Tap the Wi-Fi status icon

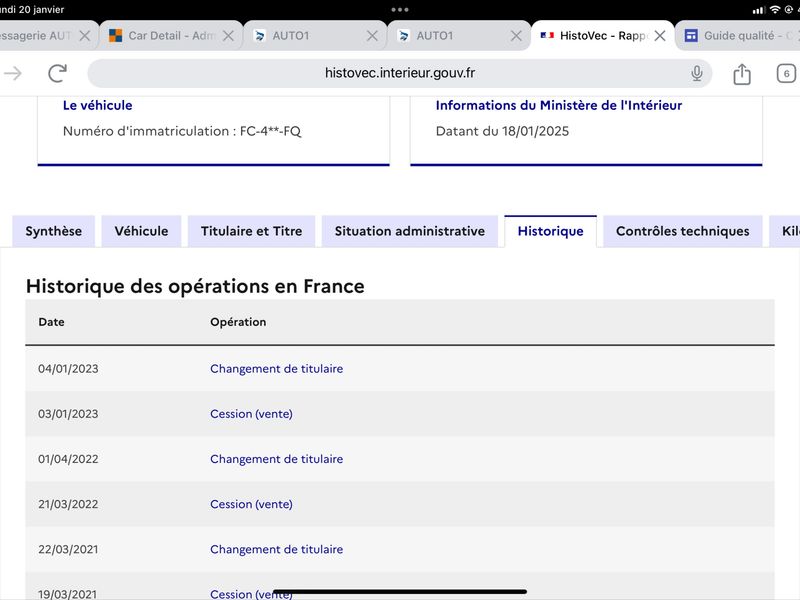point(775,10)
